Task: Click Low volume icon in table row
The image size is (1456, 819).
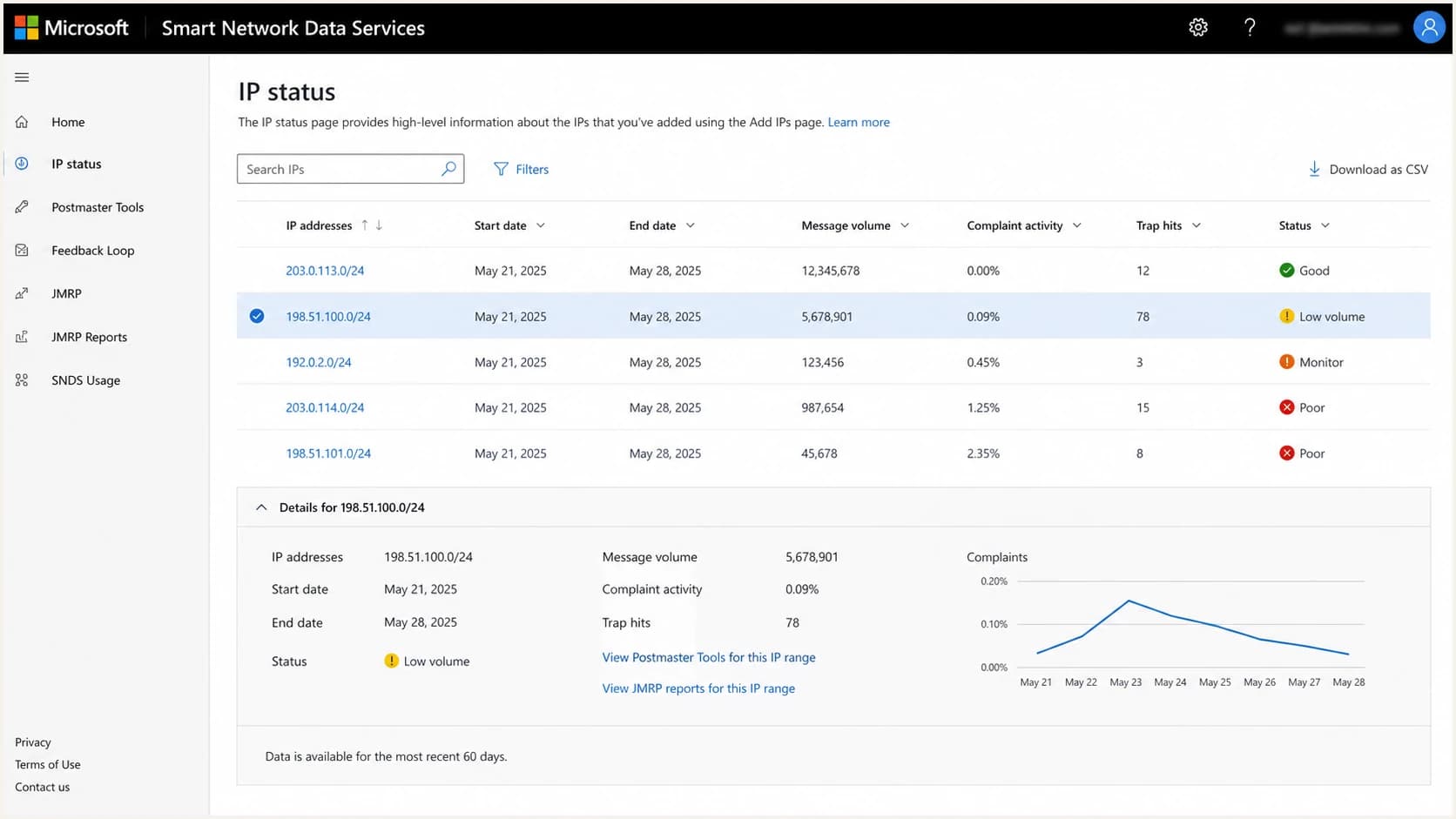Action: tap(1286, 317)
